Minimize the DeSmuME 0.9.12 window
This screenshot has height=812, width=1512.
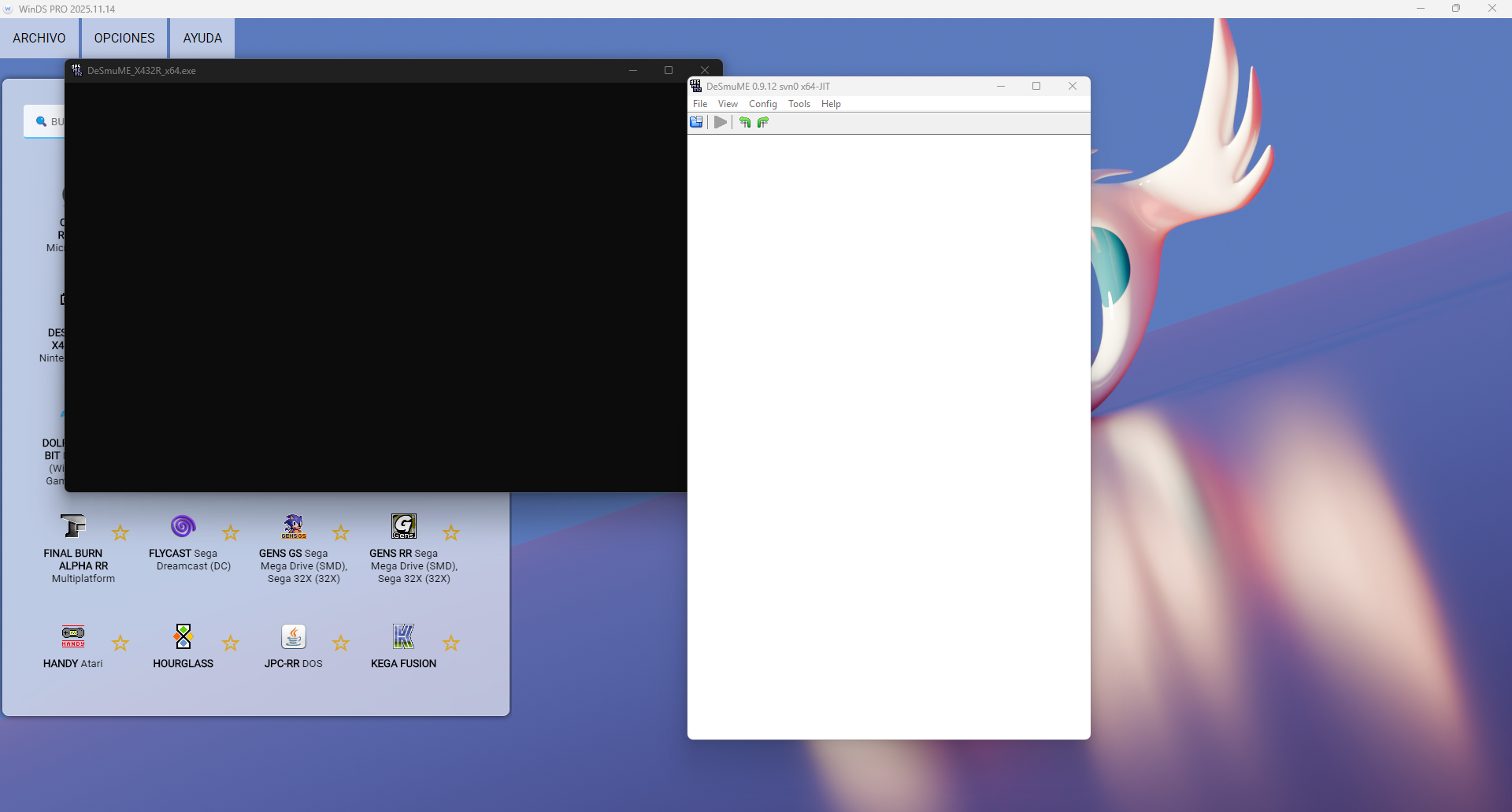1001,86
